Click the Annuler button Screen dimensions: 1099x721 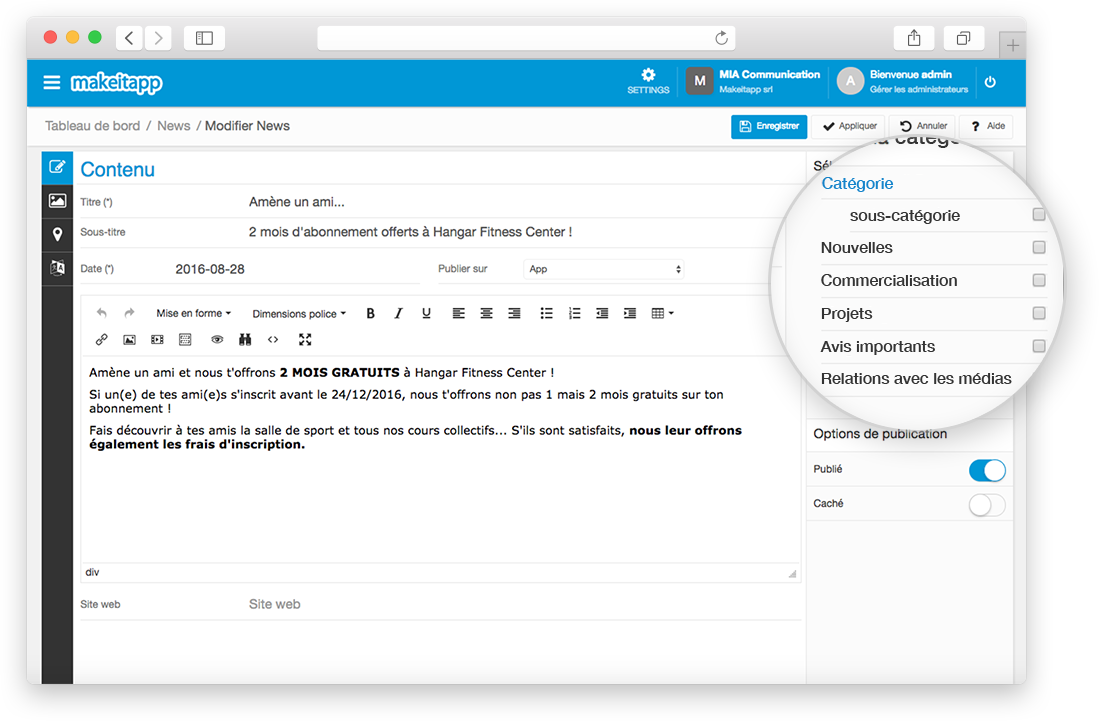pyautogui.click(x=924, y=126)
